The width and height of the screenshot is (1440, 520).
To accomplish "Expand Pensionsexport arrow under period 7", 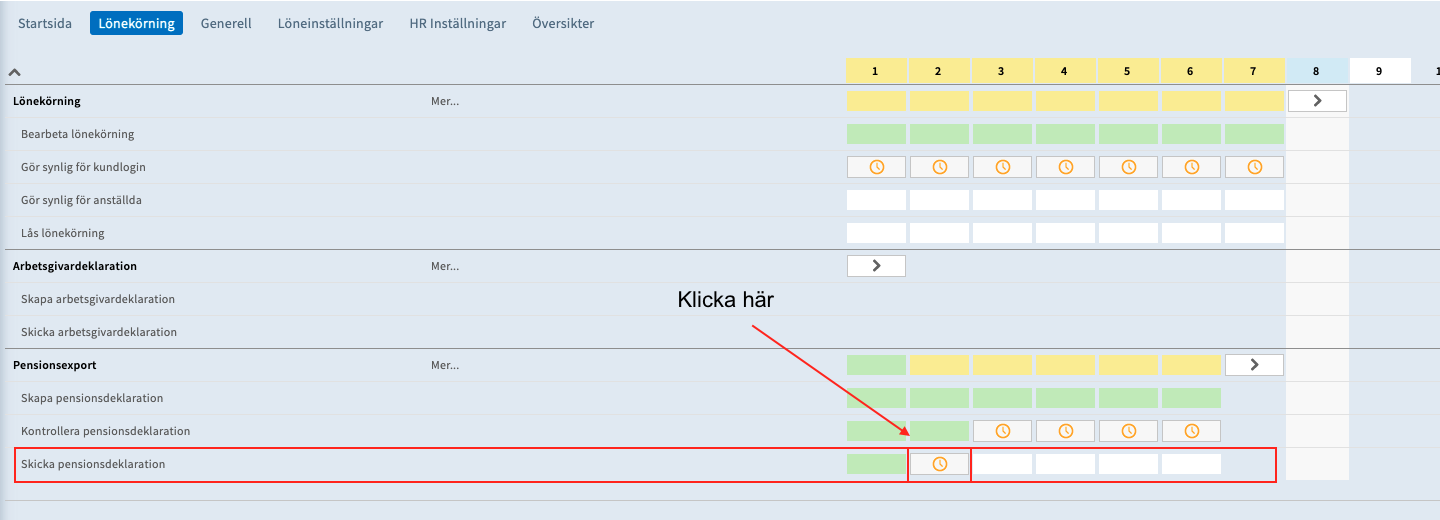I will point(1254,365).
